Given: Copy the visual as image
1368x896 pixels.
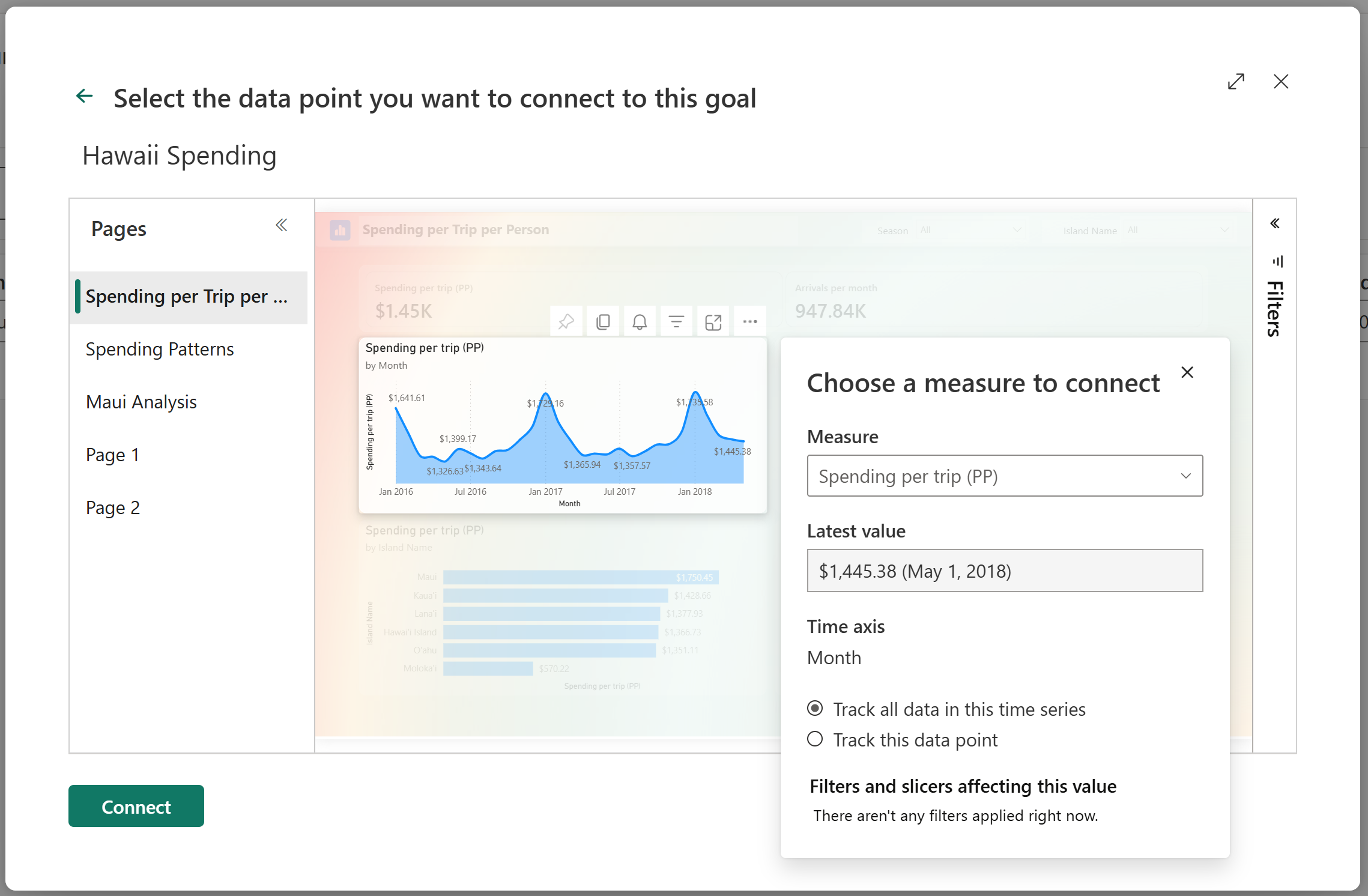Looking at the screenshot, I should (x=603, y=322).
